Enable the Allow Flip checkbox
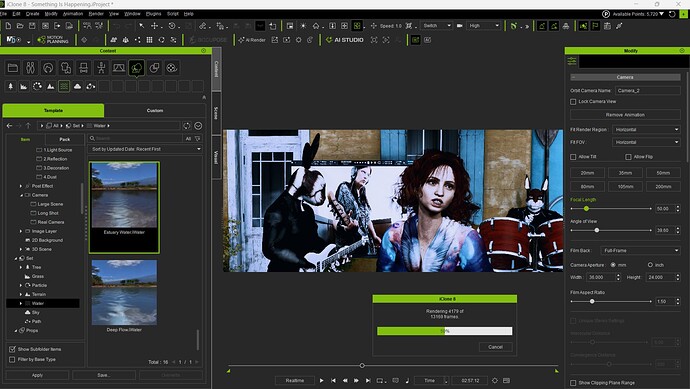 tap(628, 157)
